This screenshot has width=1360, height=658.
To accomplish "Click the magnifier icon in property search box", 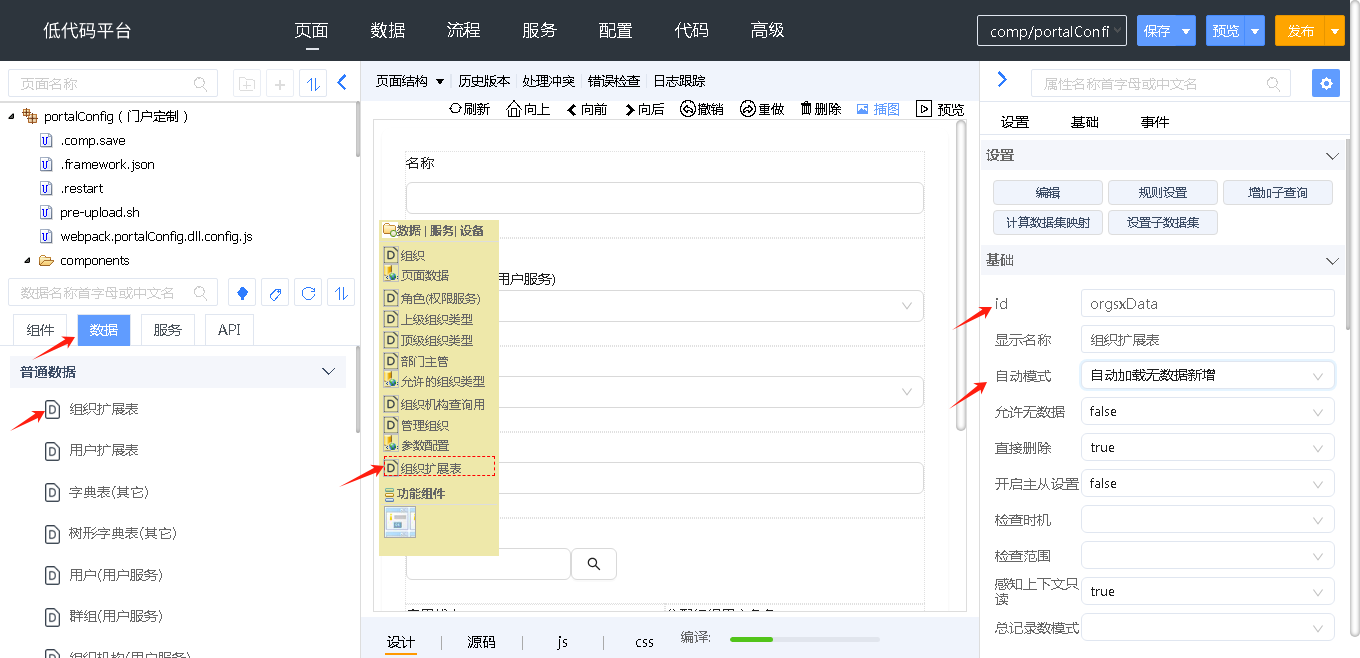I will [x=1272, y=84].
